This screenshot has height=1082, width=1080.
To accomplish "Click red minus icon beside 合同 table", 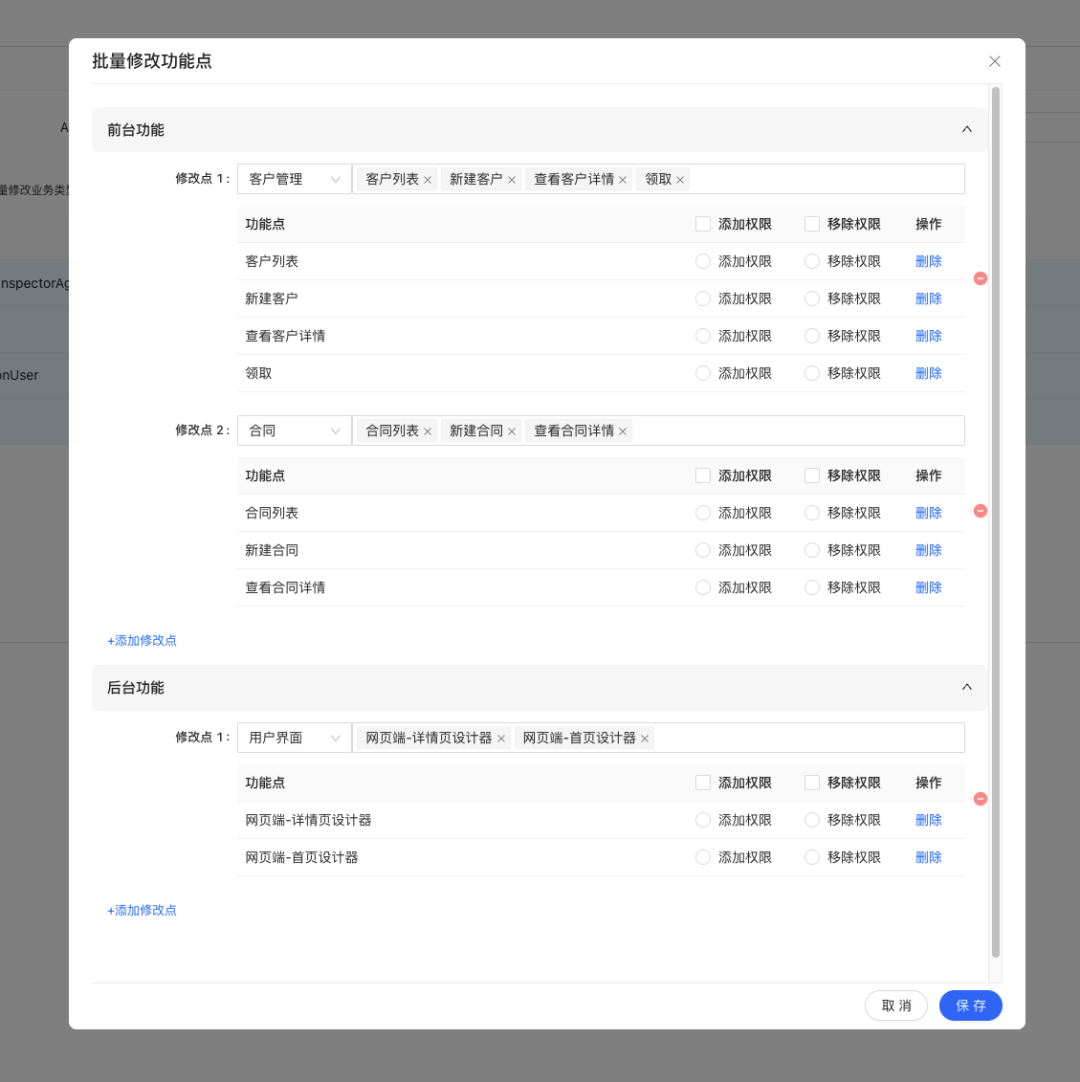I will tap(980, 511).
